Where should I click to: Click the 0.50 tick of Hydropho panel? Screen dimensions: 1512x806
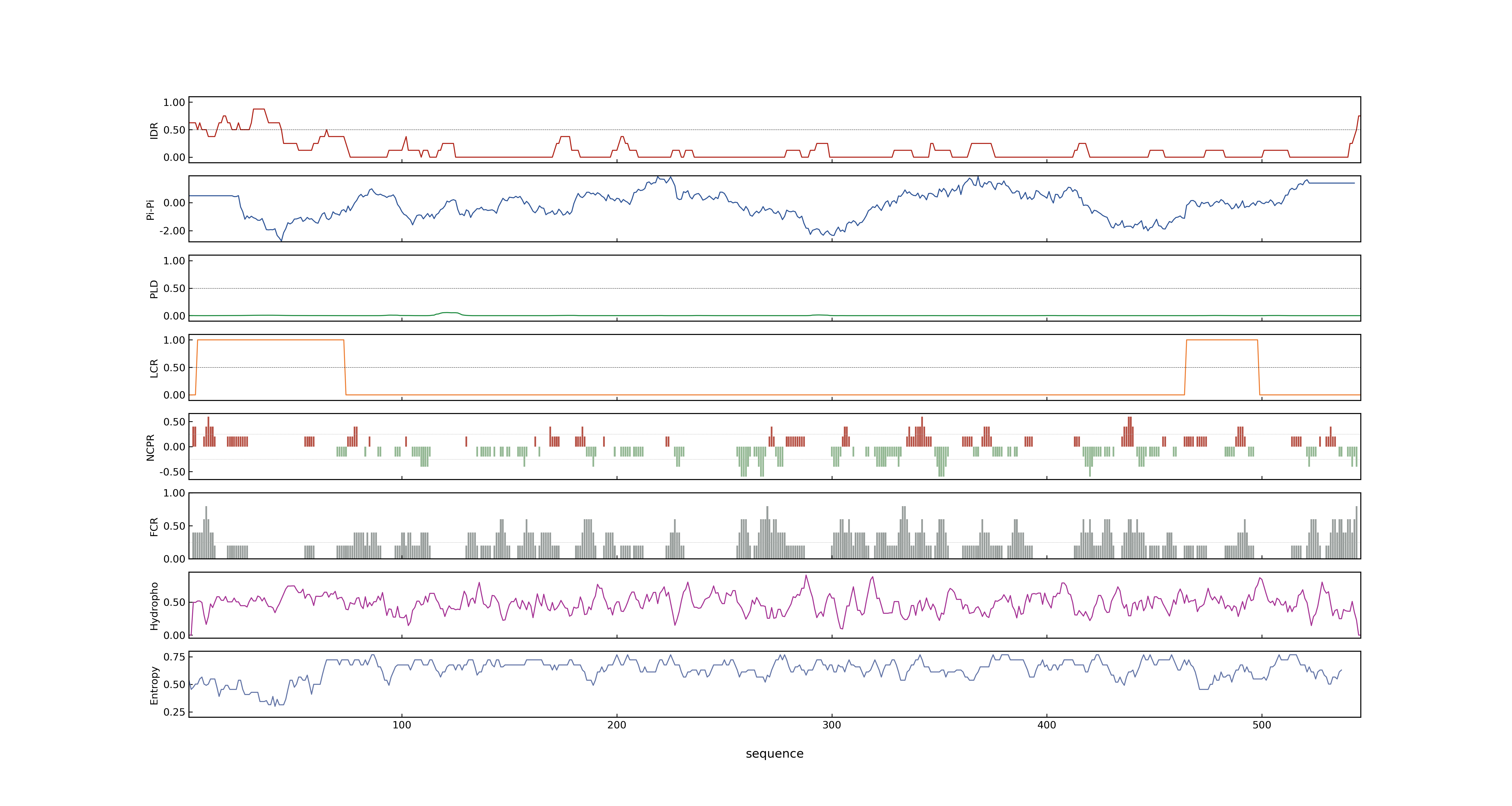click(x=174, y=602)
